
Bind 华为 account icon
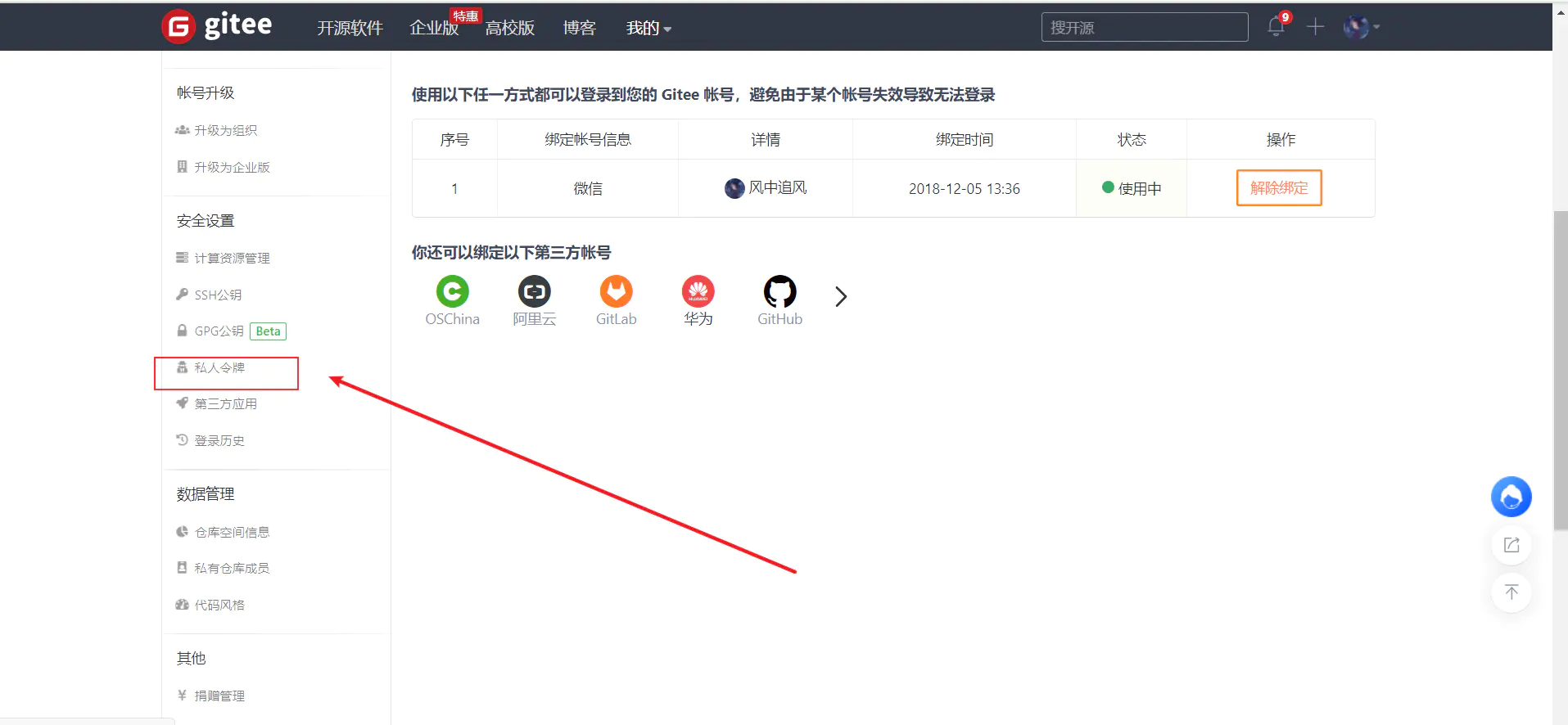[698, 291]
